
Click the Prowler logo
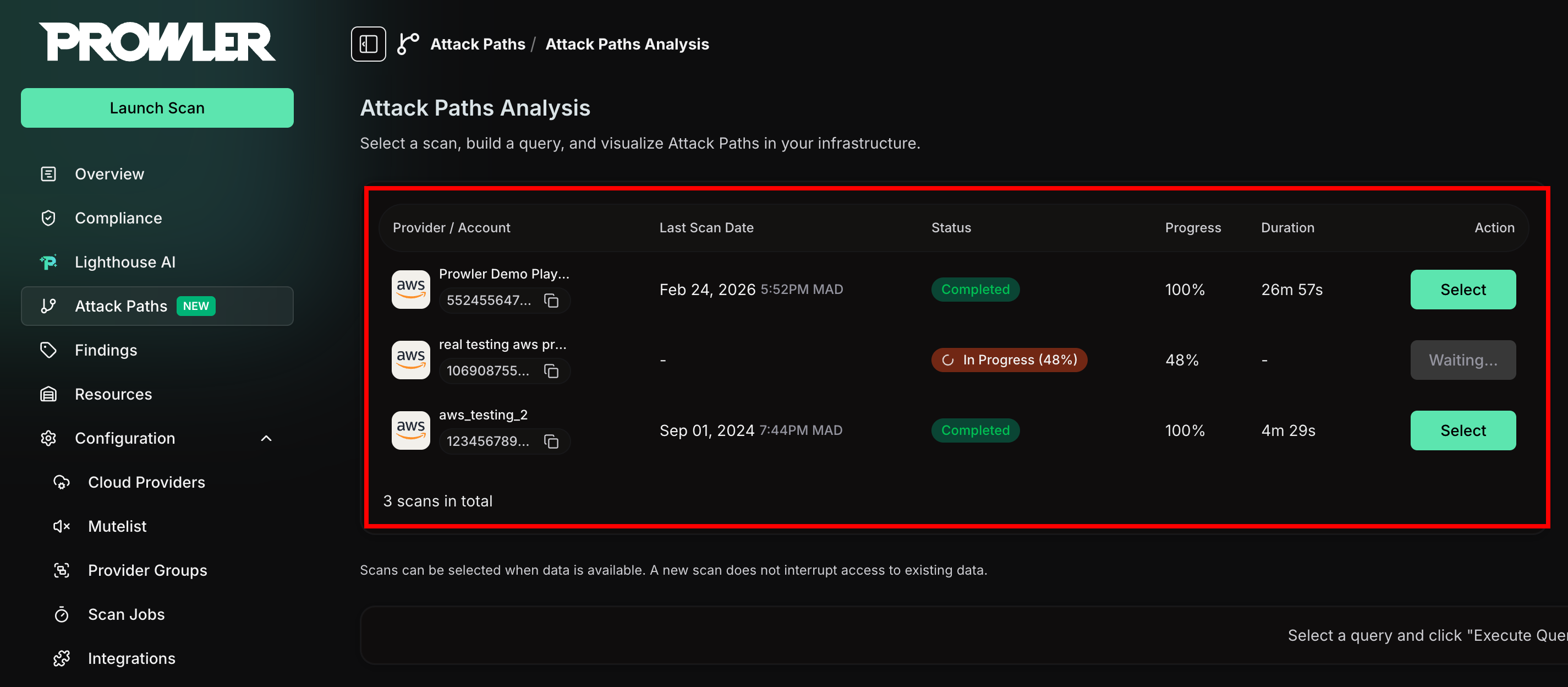157,42
